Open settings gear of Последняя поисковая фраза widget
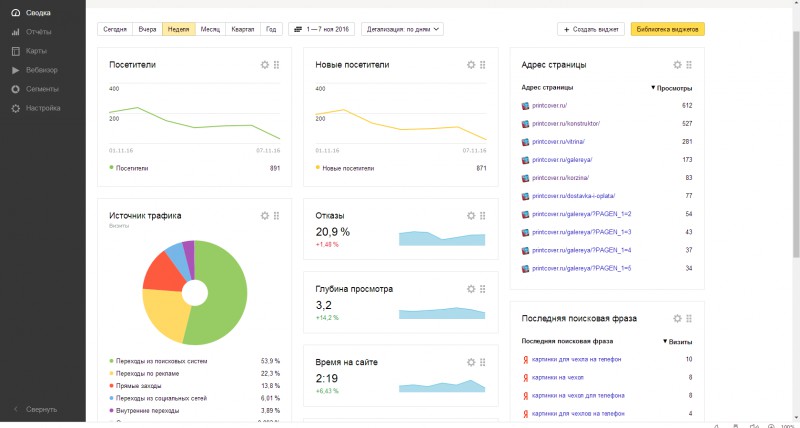The height and width of the screenshot is (428, 800). [x=677, y=318]
